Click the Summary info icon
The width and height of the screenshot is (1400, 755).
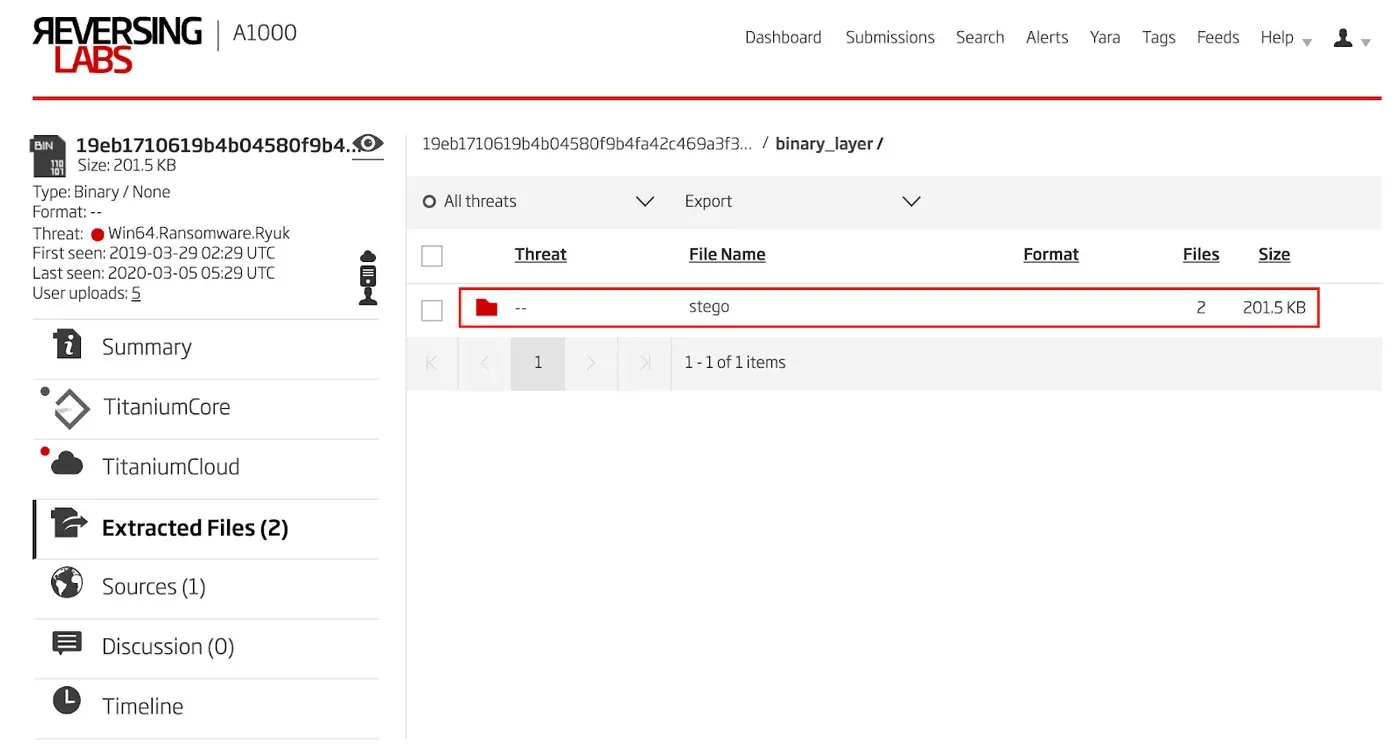[x=67, y=345]
